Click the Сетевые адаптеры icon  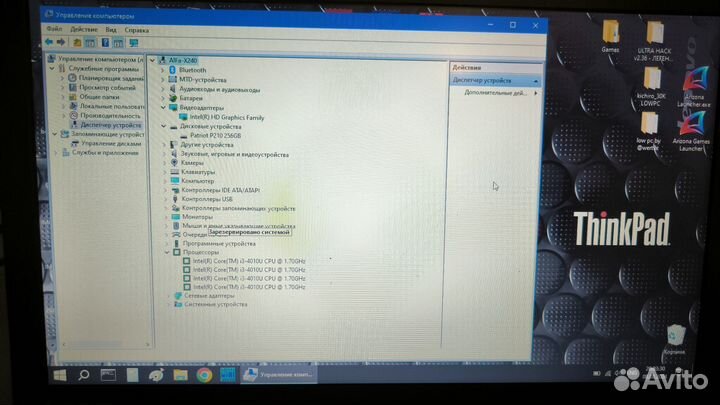tap(178, 296)
